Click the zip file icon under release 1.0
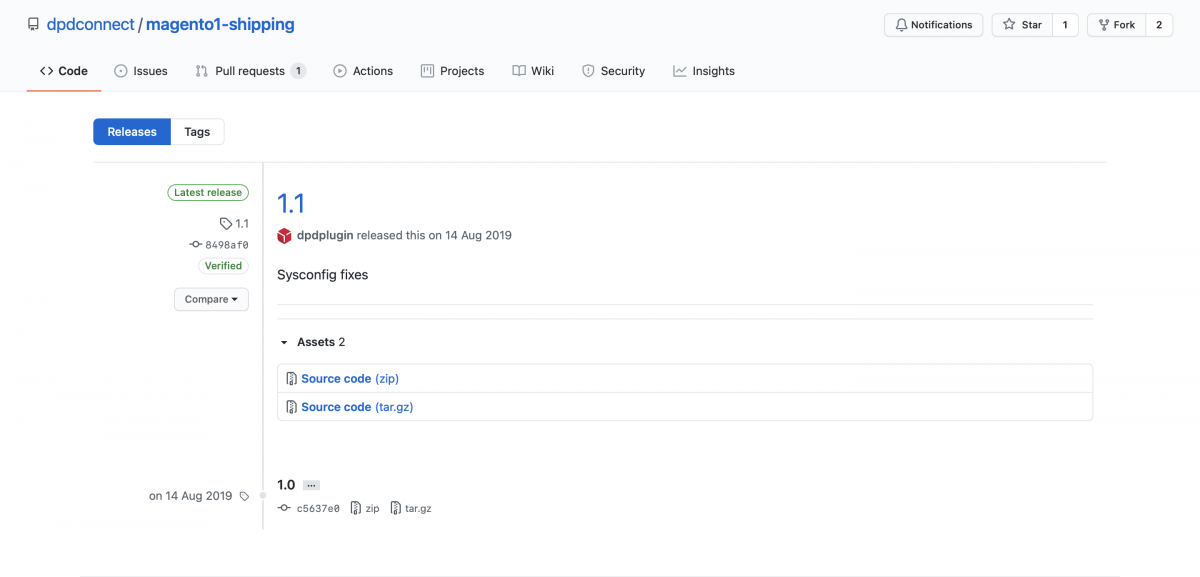The width and height of the screenshot is (1200, 577). (x=354, y=508)
